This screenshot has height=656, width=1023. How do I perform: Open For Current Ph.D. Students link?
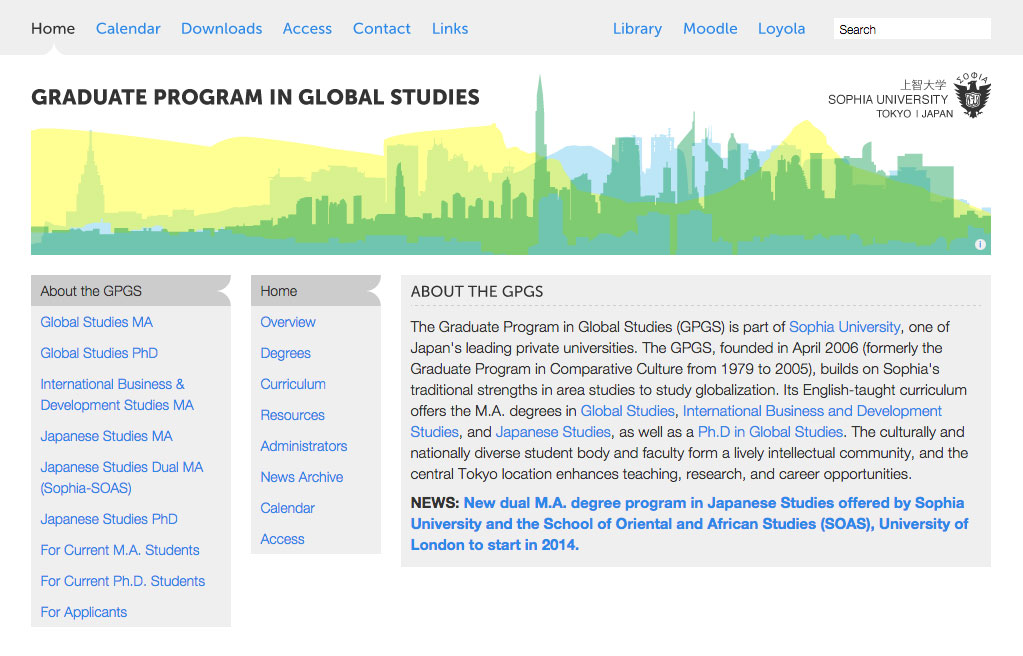click(123, 581)
